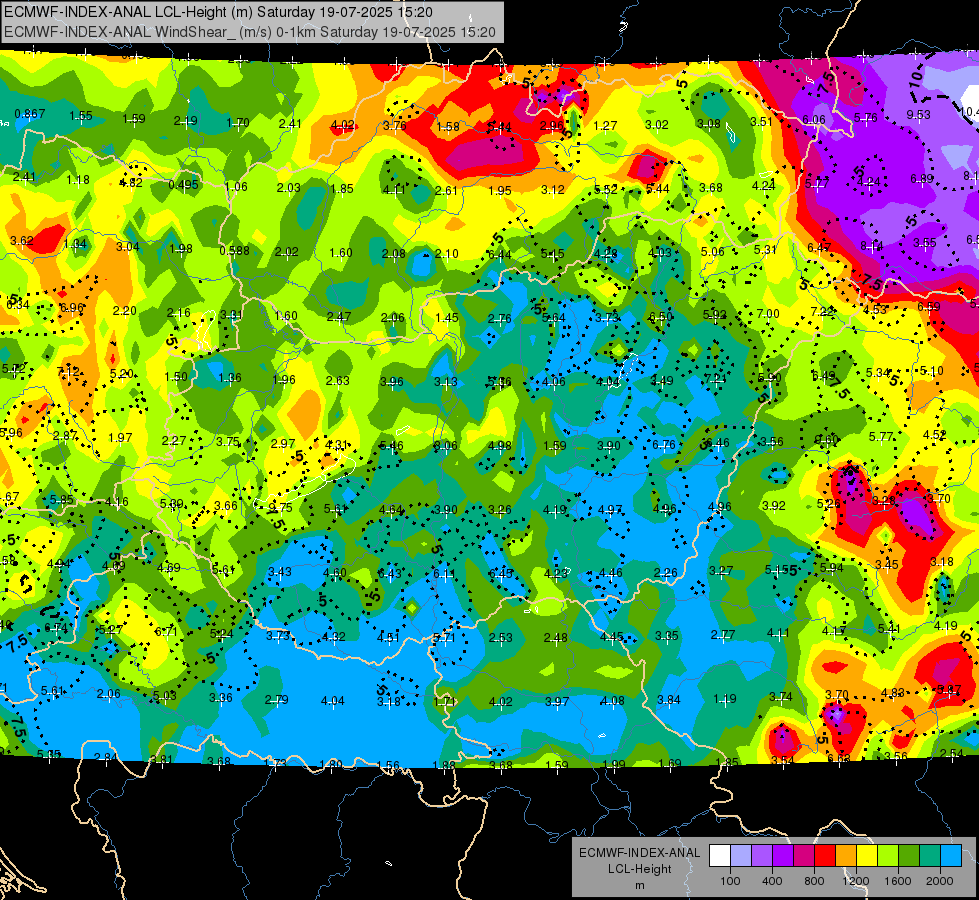Click the legend label 'LCL-Height'
Viewport: 979px width, 900px height.
[639, 869]
